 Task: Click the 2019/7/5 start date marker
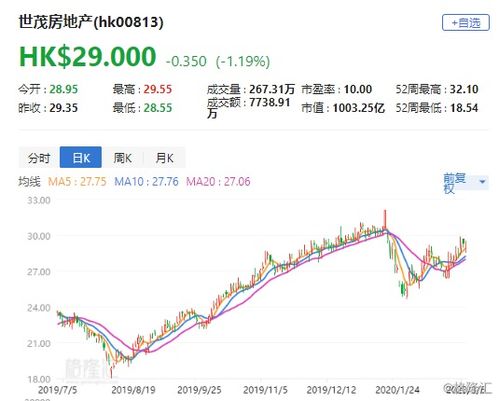pos(58,390)
